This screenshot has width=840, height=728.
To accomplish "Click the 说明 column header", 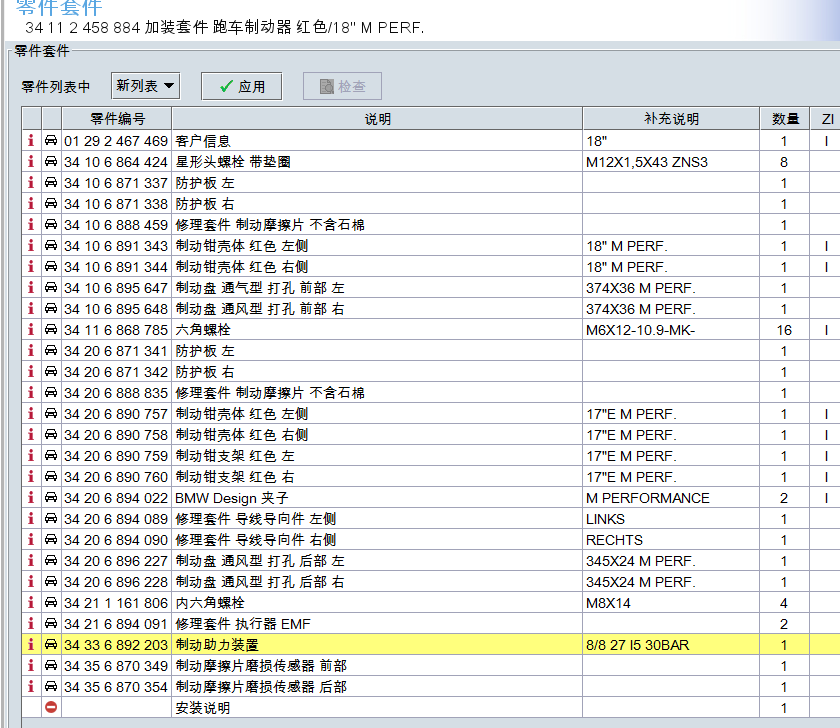I will (377, 119).
